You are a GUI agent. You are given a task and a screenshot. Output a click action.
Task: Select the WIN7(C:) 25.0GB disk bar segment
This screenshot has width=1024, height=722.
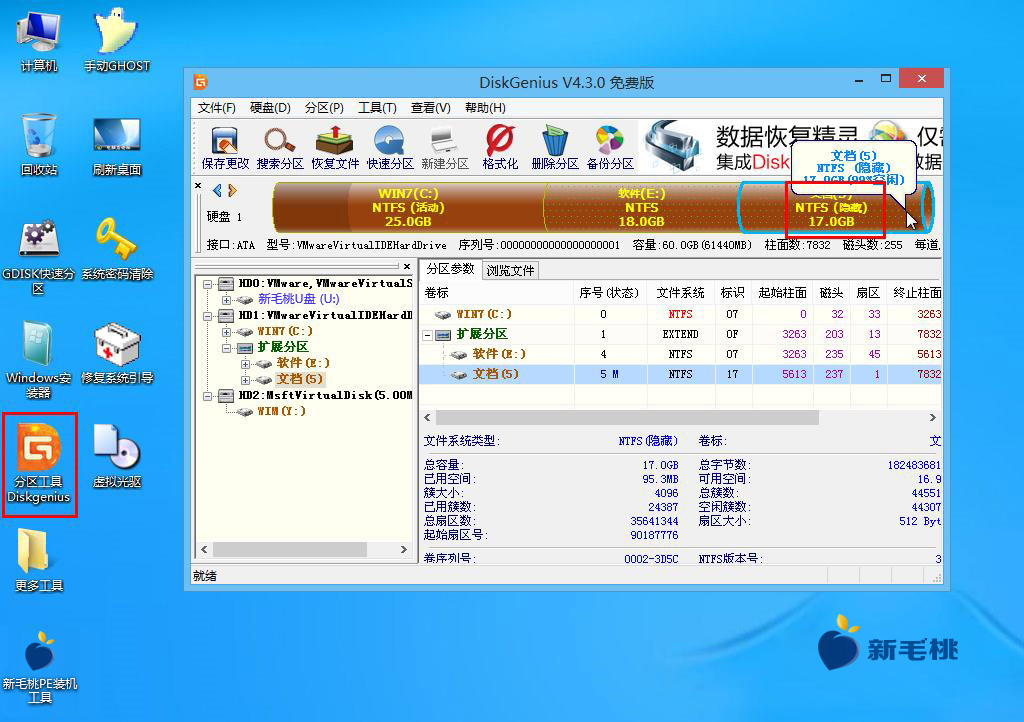[x=408, y=208]
